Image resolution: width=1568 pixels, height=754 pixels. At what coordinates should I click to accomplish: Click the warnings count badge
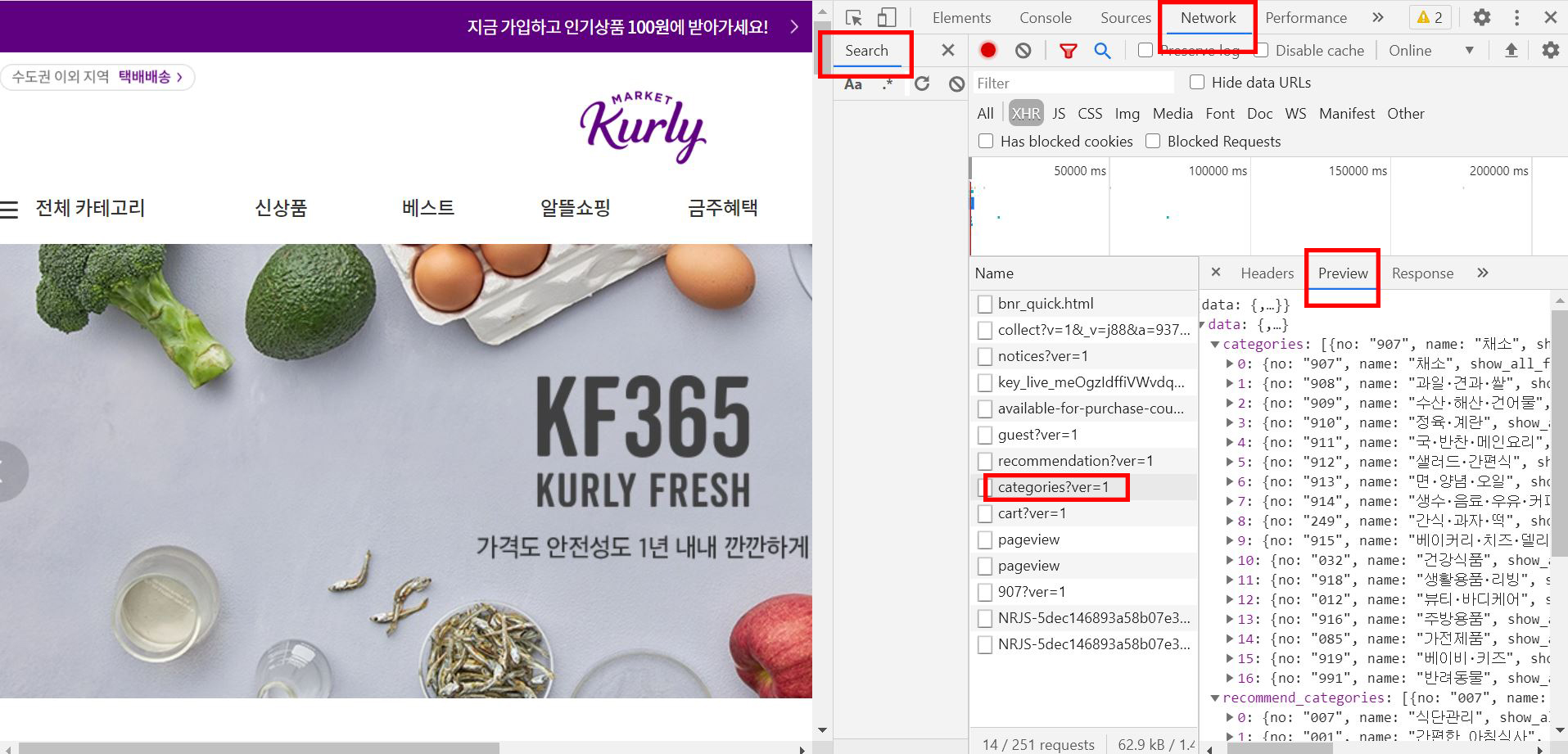tap(1430, 17)
